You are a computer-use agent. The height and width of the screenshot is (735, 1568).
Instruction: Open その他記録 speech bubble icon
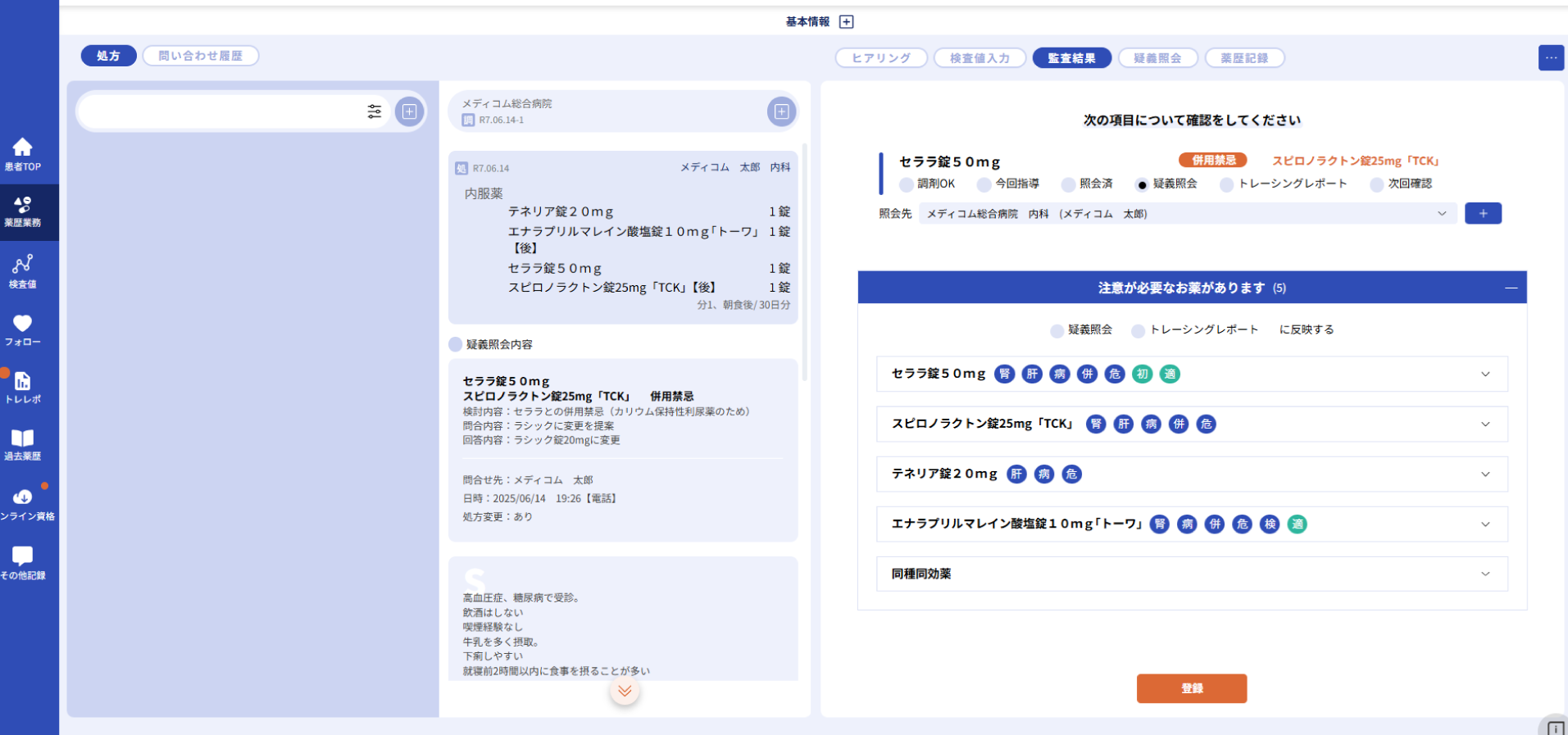23,557
